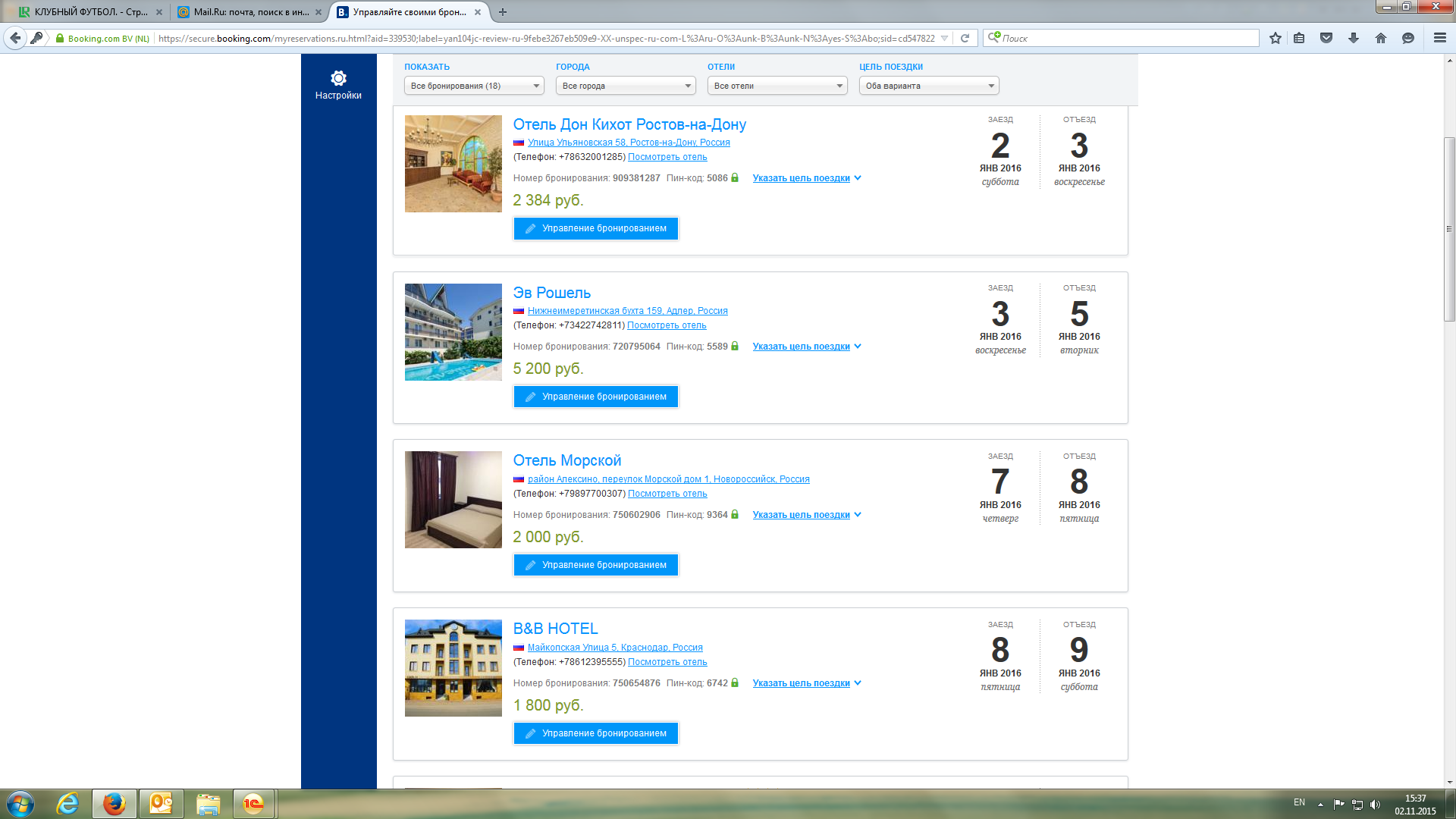
Task: Click the EN language indicator in tray
Action: click(x=1299, y=802)
